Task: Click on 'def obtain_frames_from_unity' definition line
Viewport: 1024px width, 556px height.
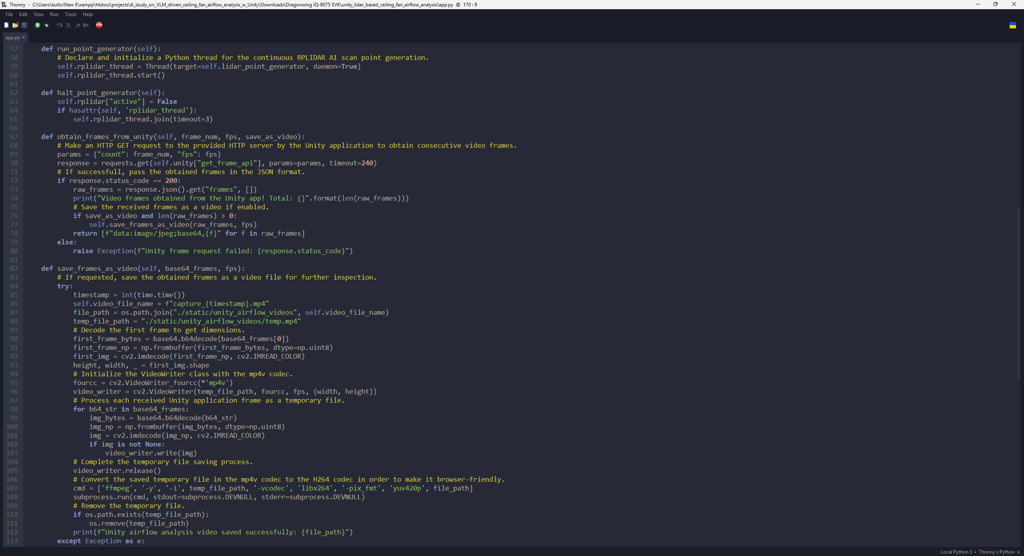Action: tap(172, 137)
